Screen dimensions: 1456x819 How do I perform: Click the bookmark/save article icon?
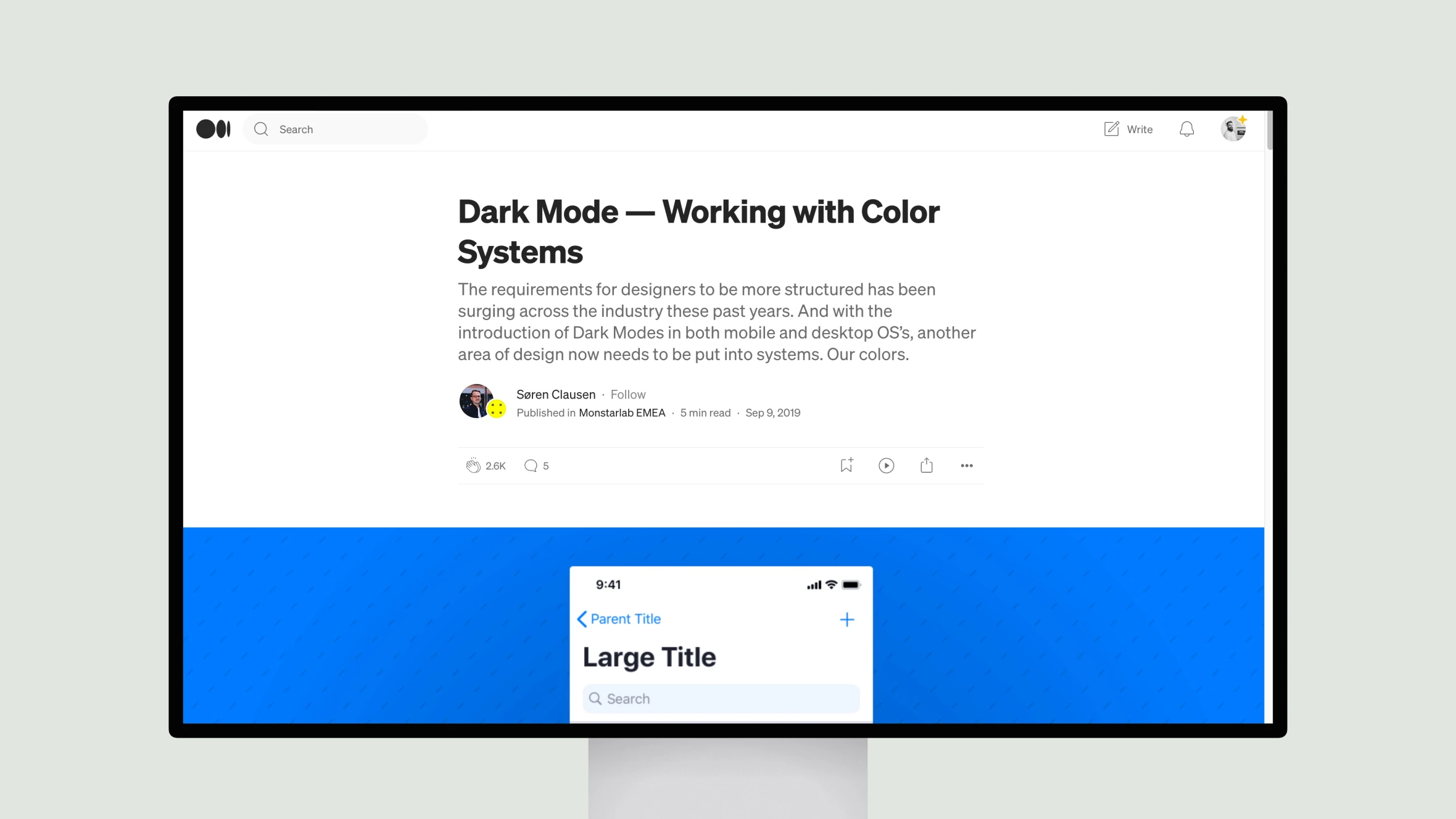845,465
